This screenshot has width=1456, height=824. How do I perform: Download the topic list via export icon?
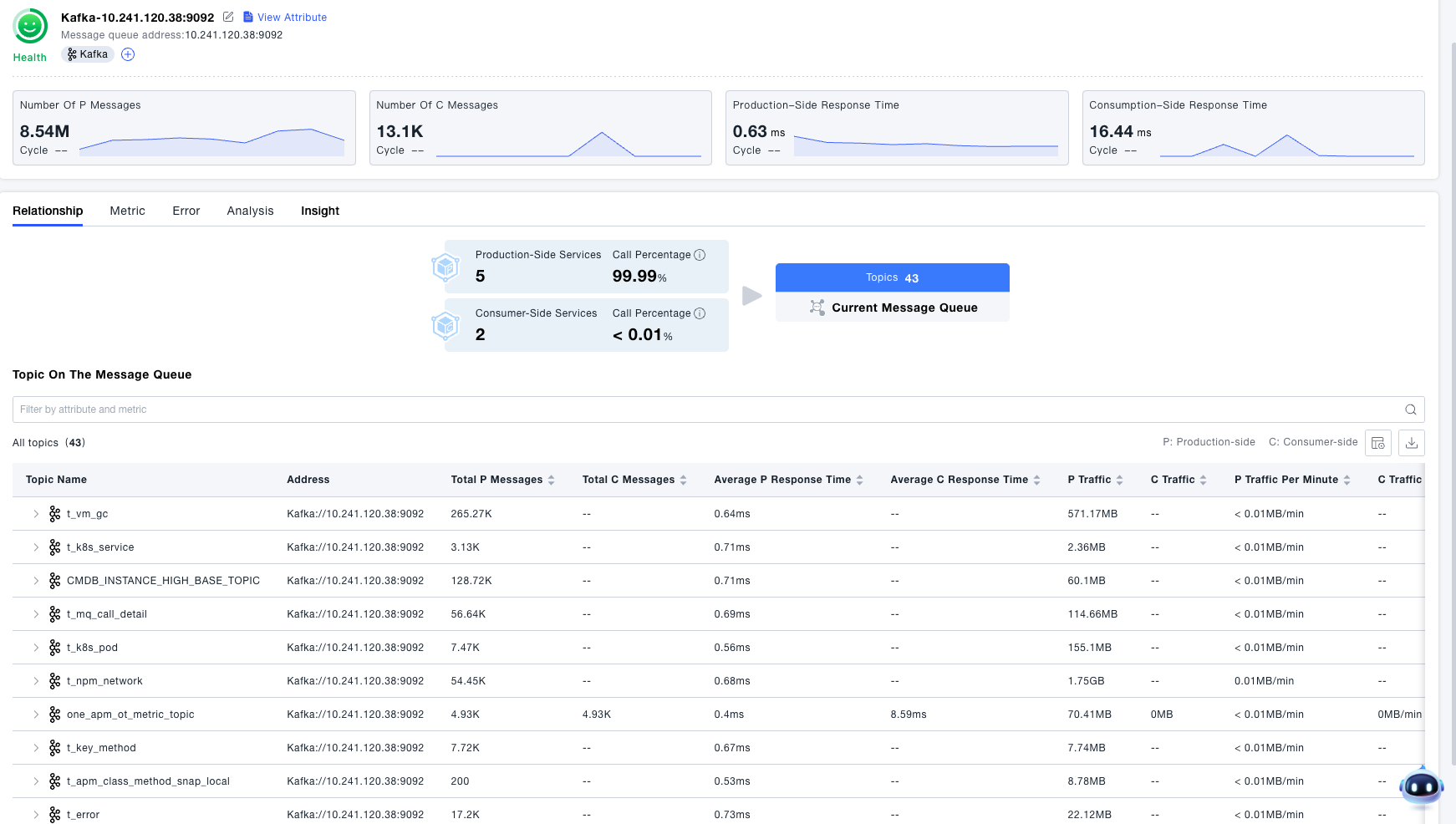(1411, 443)
